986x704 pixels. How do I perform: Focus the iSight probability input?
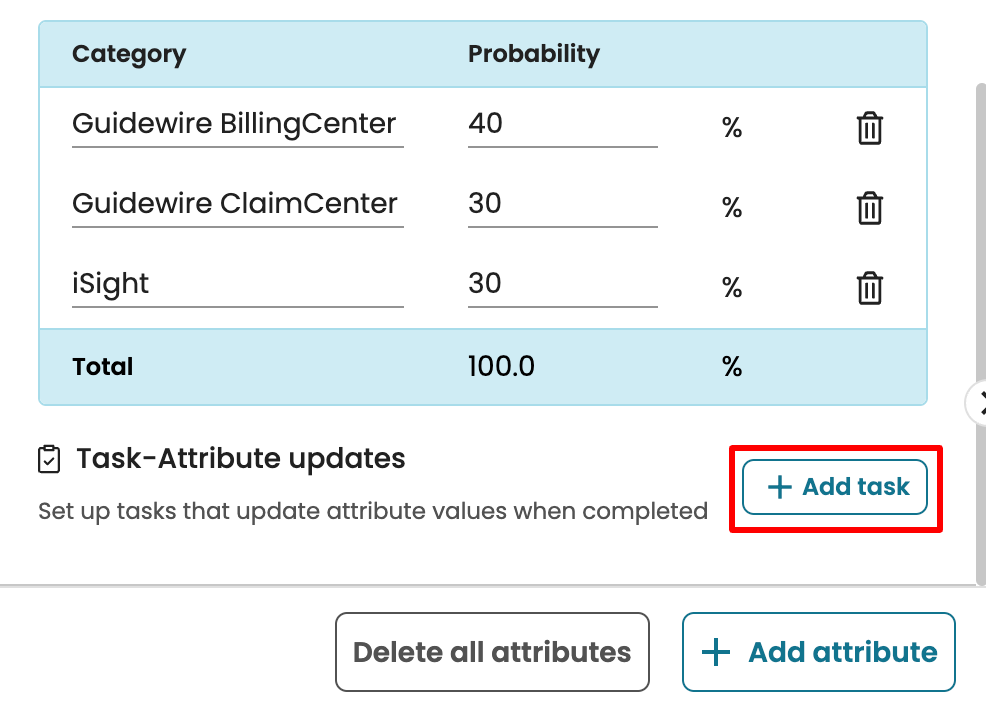(562, 285)
